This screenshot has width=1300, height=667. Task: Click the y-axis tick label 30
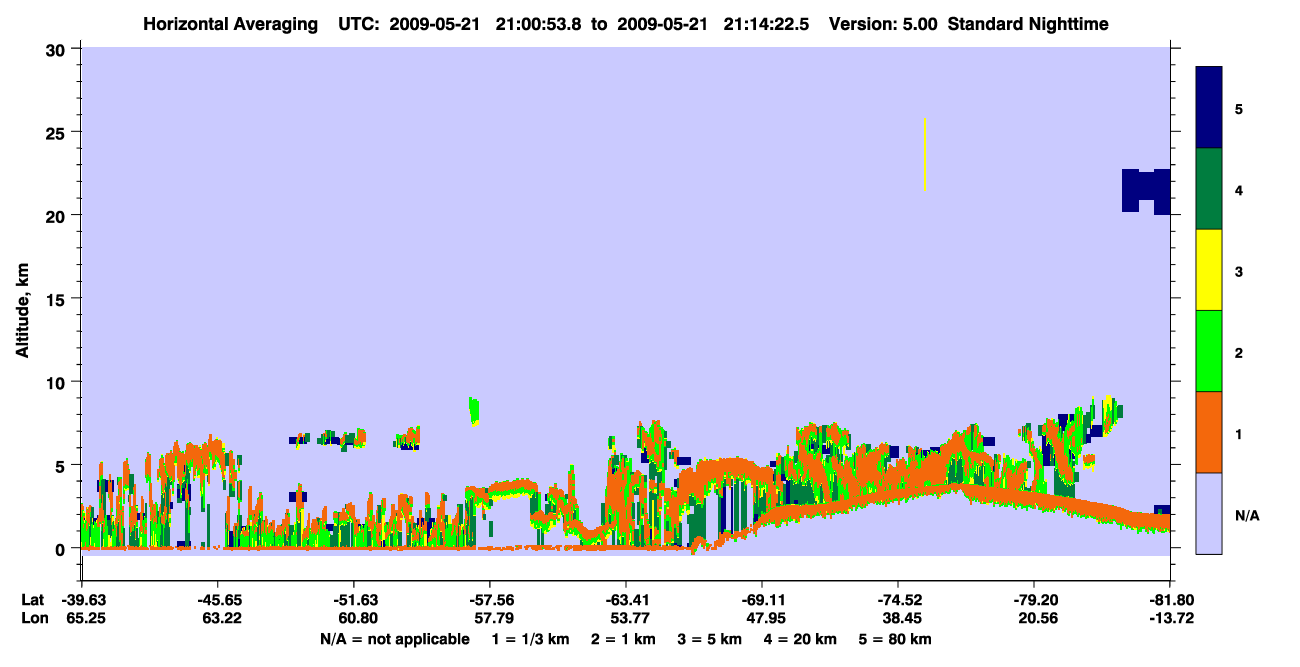tap(58, 49)
